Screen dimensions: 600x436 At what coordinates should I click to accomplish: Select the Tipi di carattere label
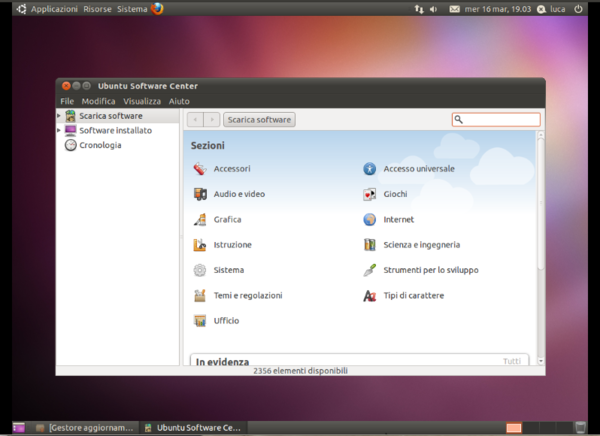[x=414, y=296]
